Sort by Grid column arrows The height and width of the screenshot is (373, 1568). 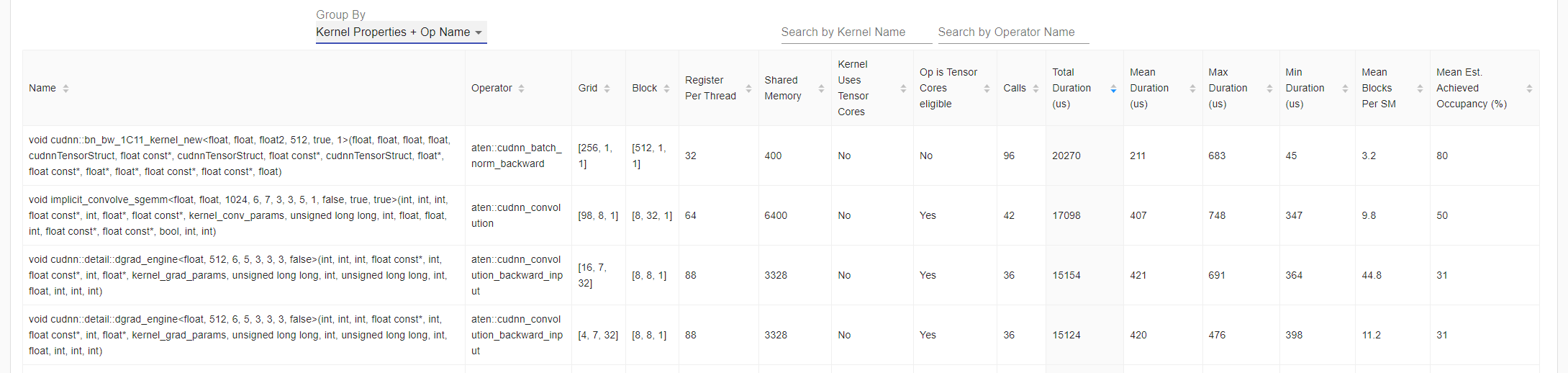(607, 89)
